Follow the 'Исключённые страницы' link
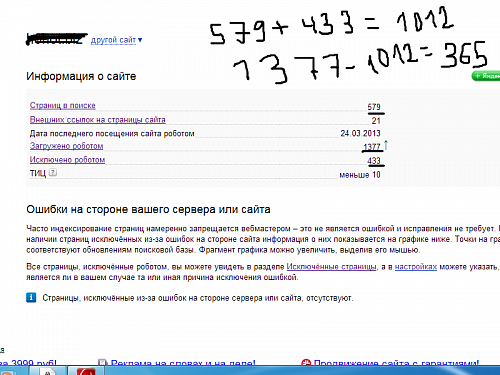Viewport: 500px width, 375px height. point(331,267)
